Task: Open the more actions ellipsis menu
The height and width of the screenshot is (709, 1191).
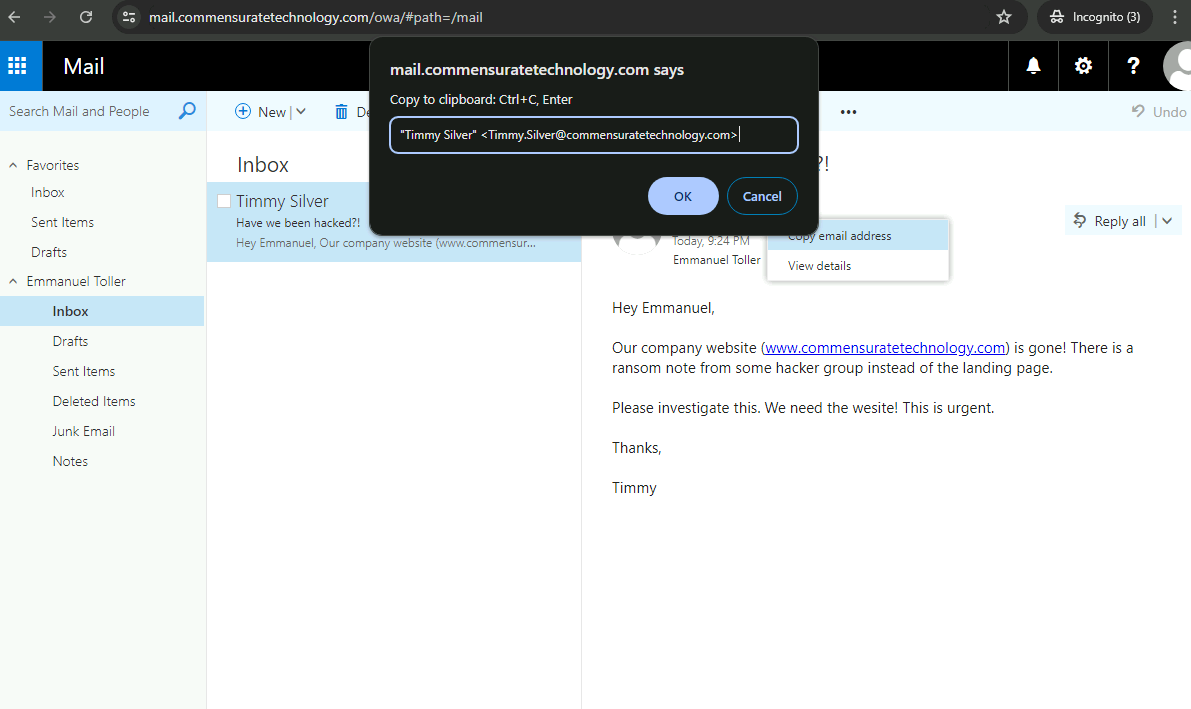Action: [x=848, y=112]
